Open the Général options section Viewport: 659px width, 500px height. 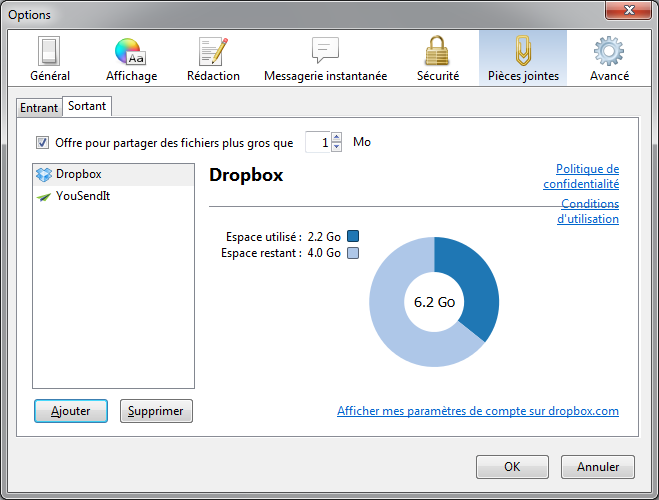[50, 58]
